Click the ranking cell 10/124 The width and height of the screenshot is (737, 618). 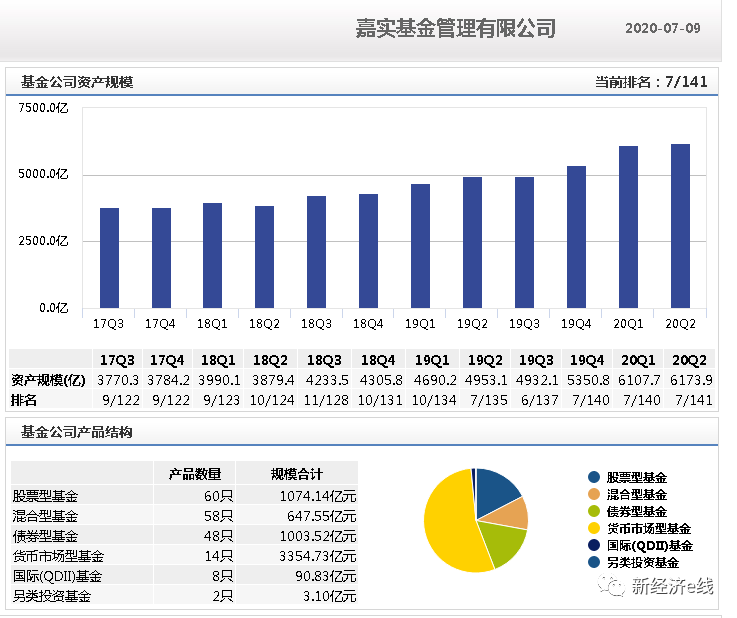click(x=272, y=400)
